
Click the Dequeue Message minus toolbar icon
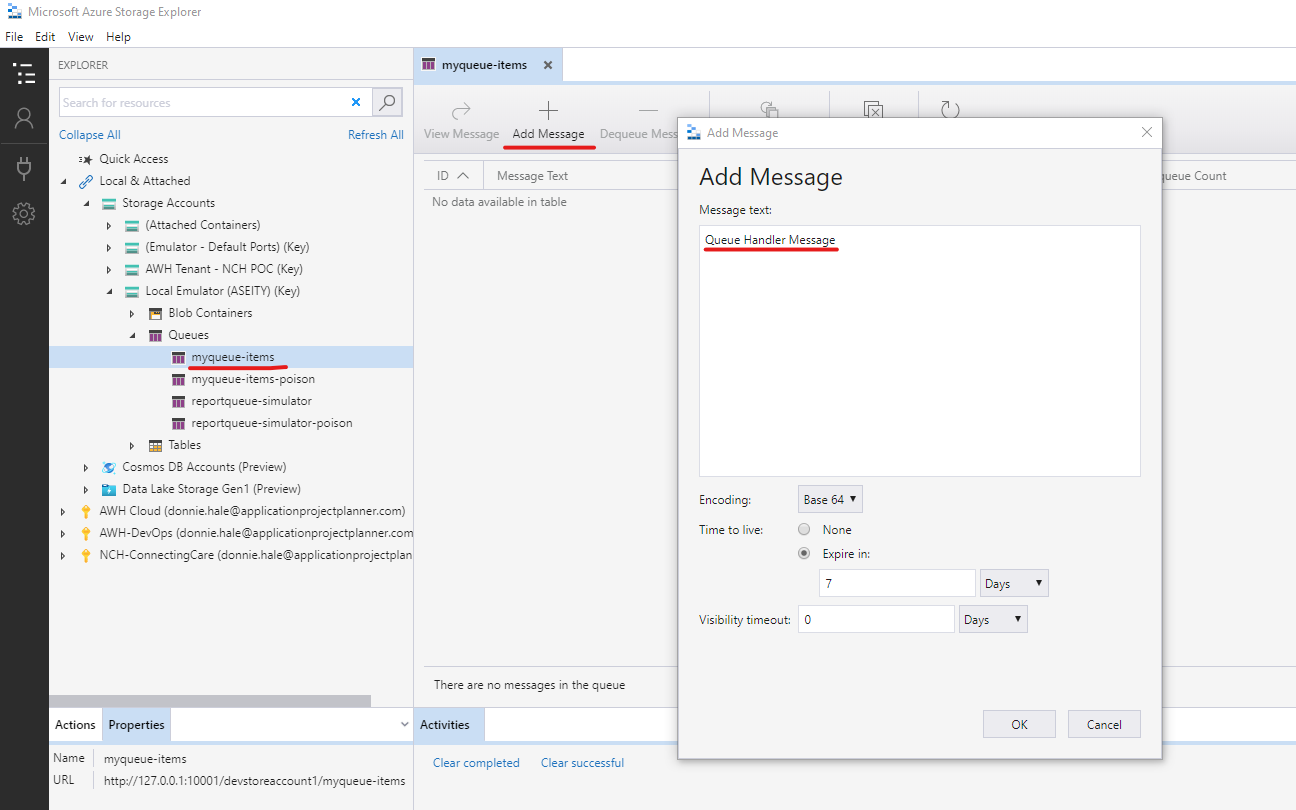coord(648,111)
